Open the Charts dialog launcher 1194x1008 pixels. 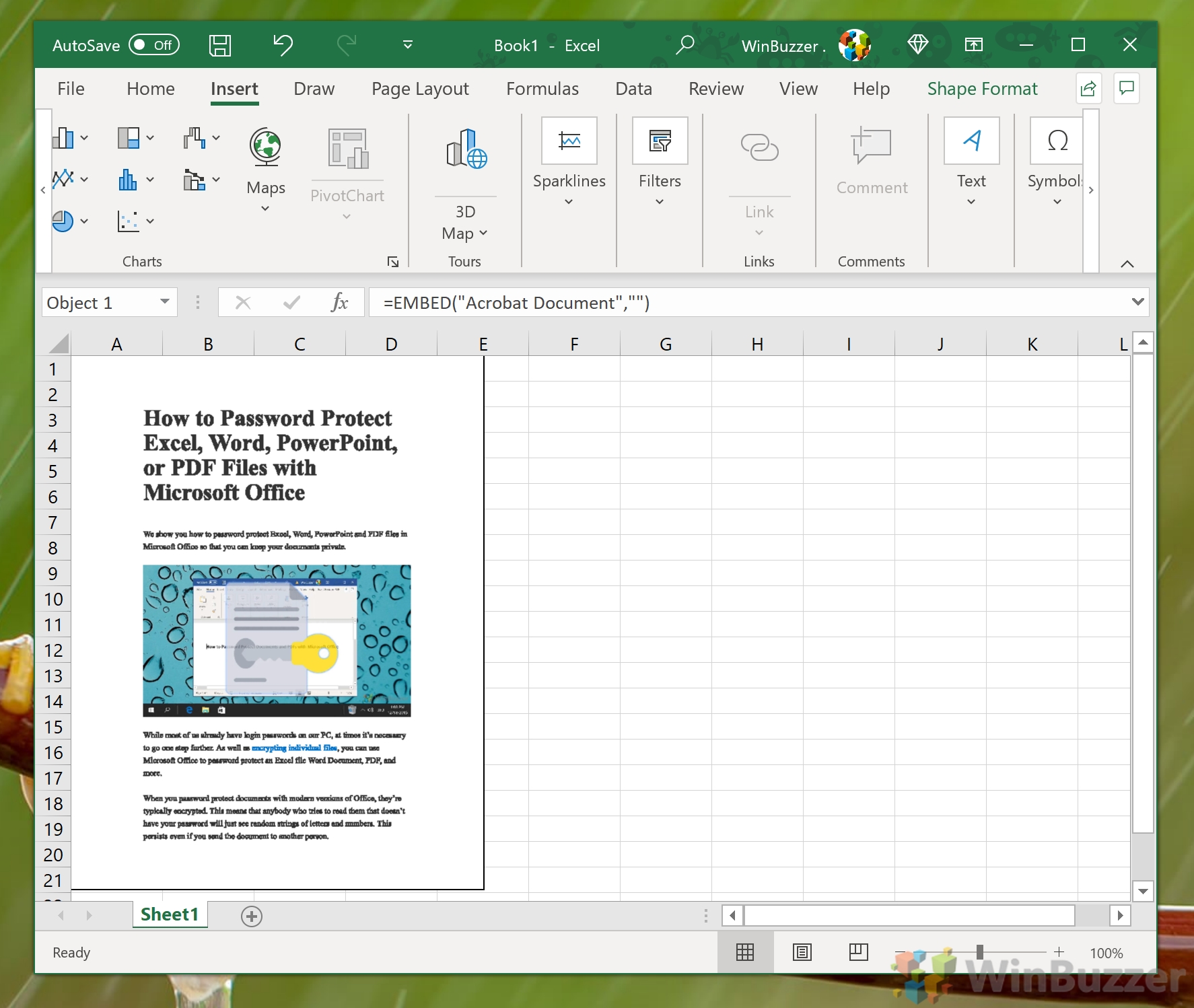[393, 262]
